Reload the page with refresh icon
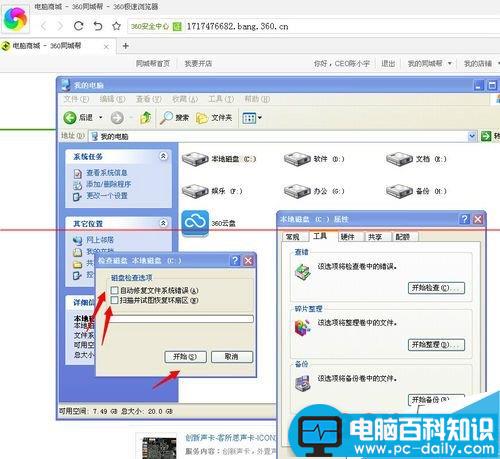The width and height of the screenshot is (500, 459). pos(79,26)
